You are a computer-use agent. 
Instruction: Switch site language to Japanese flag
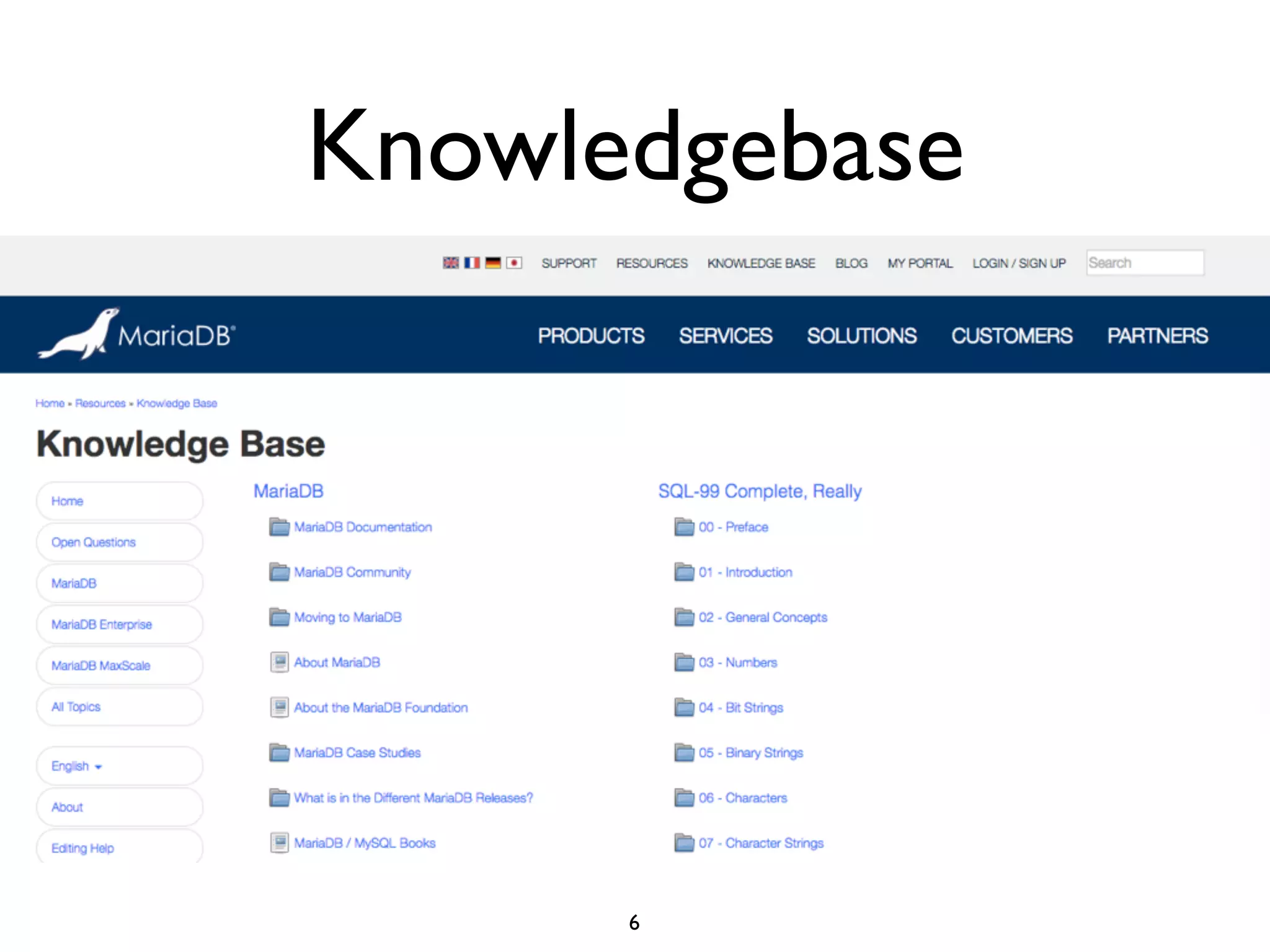514,263
